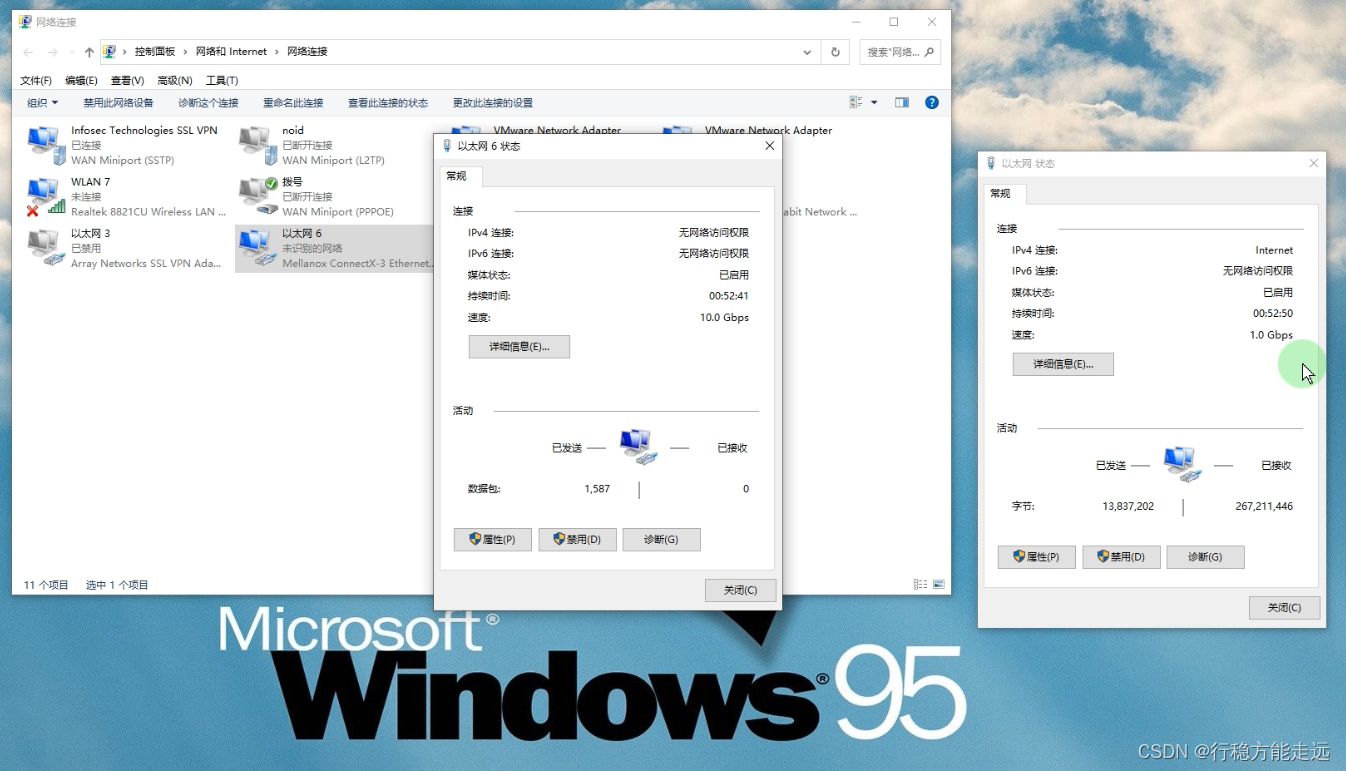Image resolution: width=1346 pixels, height=771 pixels.
Task: Expand the recent locations dropdown arrow
Action: tap(71, 52)
